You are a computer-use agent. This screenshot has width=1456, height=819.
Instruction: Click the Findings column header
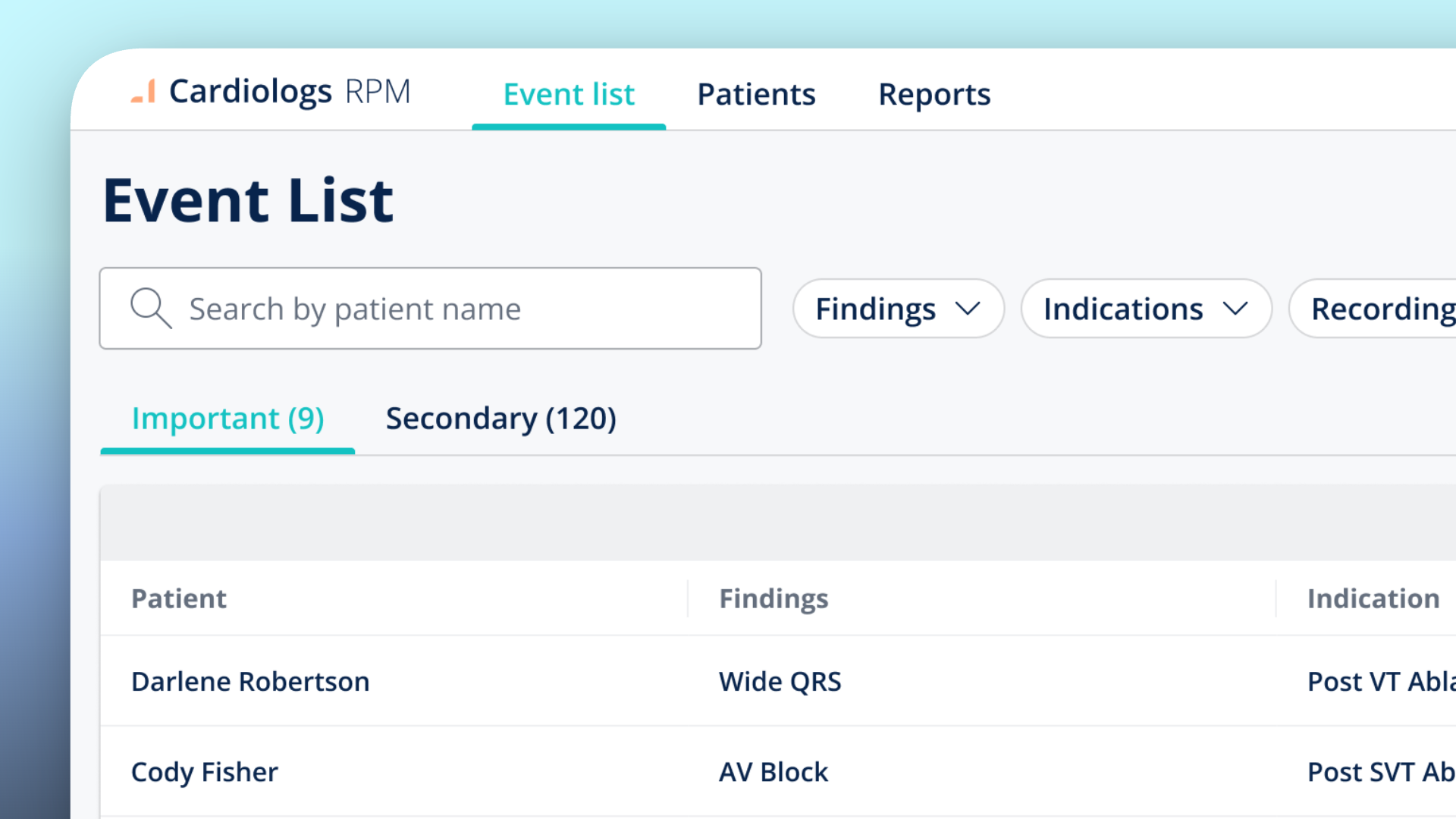(773, 598)
